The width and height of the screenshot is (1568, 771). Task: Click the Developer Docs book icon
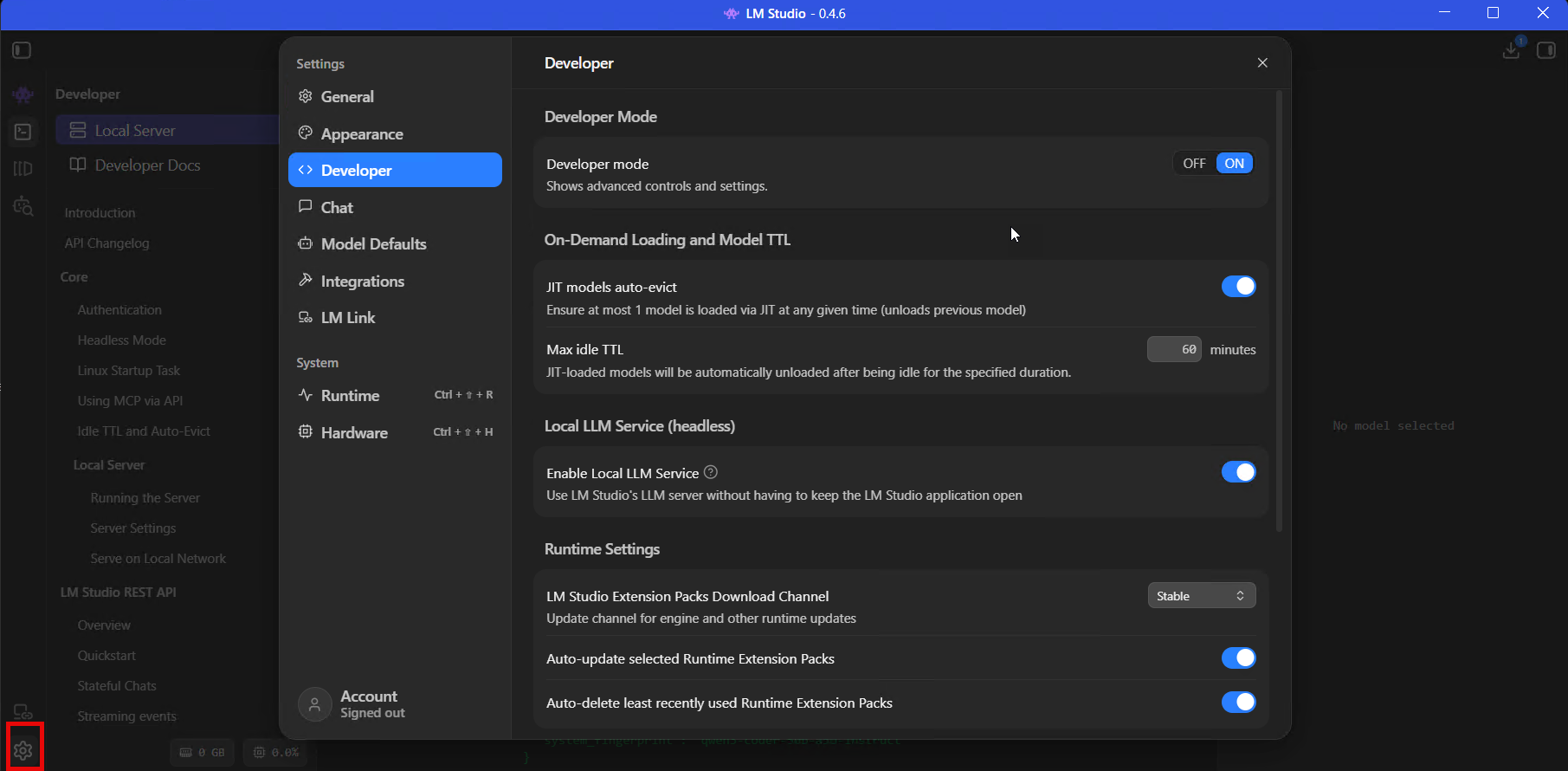pyautogui.click(x=78, y=165)
